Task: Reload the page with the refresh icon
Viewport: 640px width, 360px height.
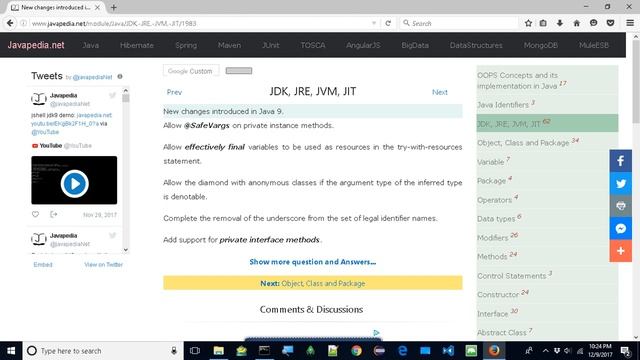Action: [x=388, y=23]
